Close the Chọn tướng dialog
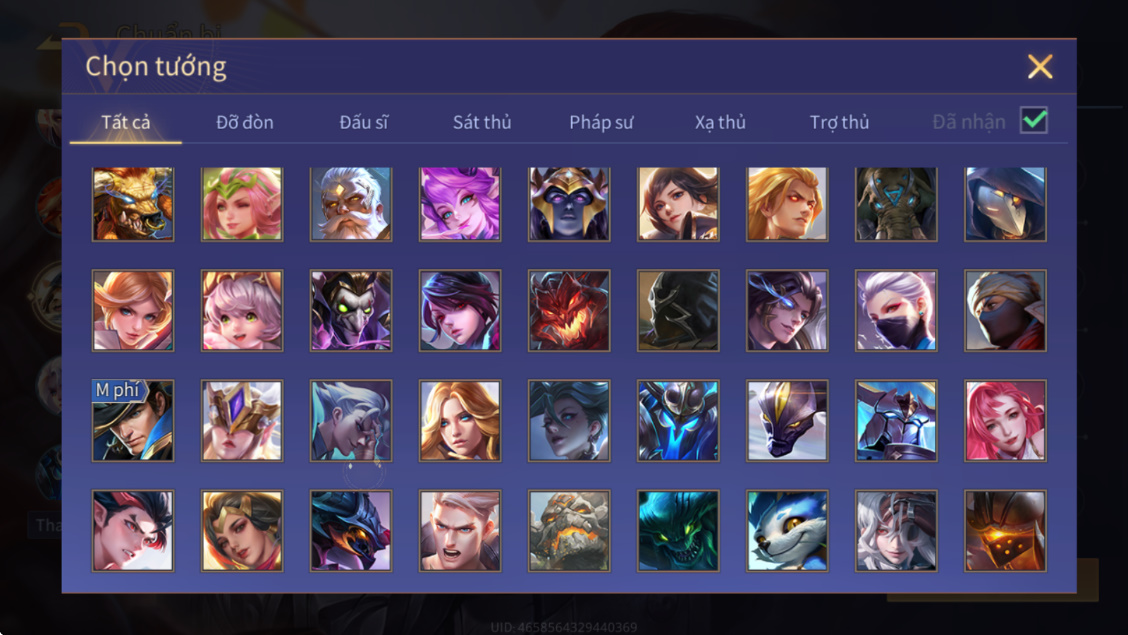Image resolution: width=1128 pixels, height=635 pixels. pos(1040,67)
